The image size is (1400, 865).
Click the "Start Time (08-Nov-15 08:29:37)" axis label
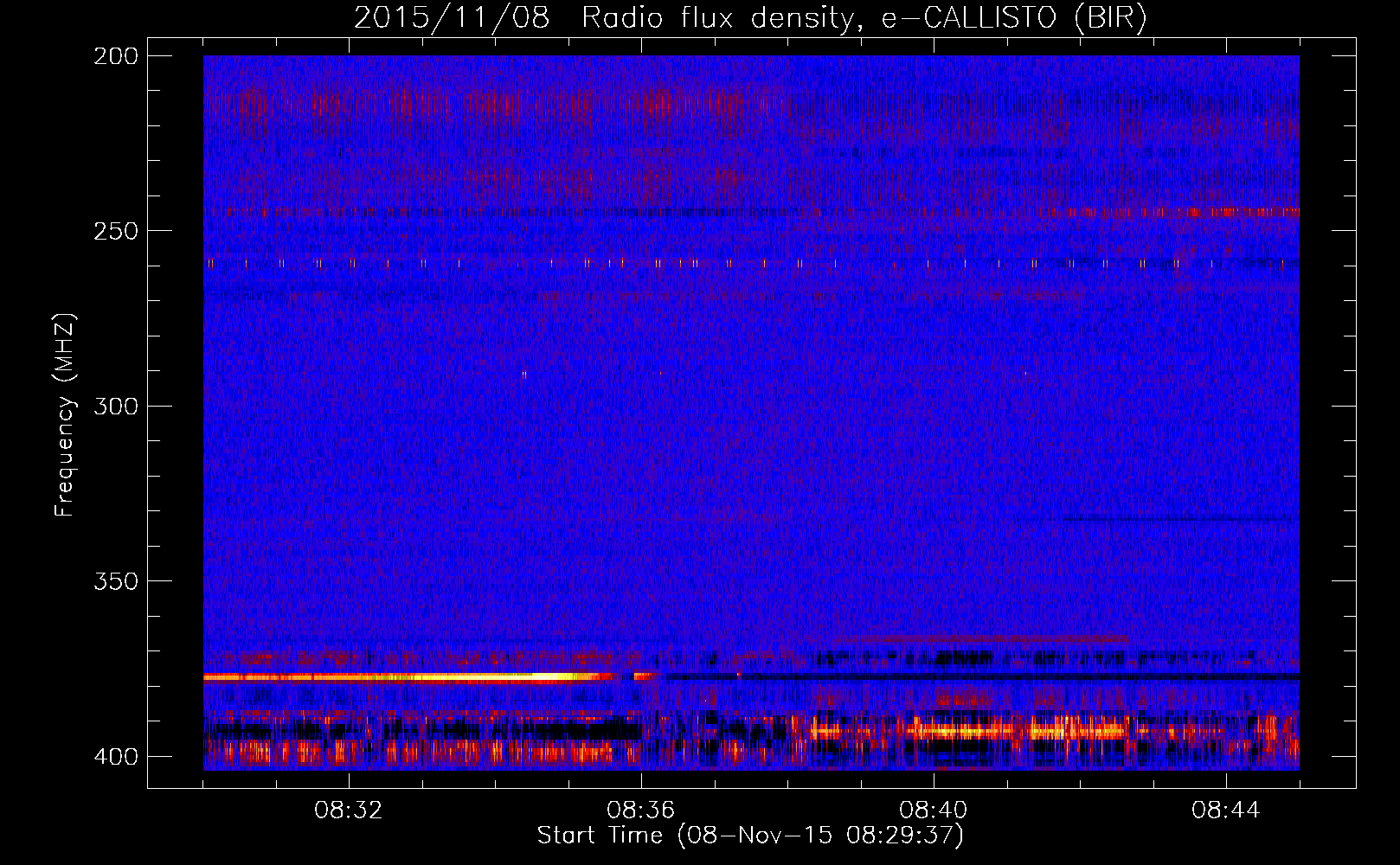pyautogui.click(x=750, y=836)
